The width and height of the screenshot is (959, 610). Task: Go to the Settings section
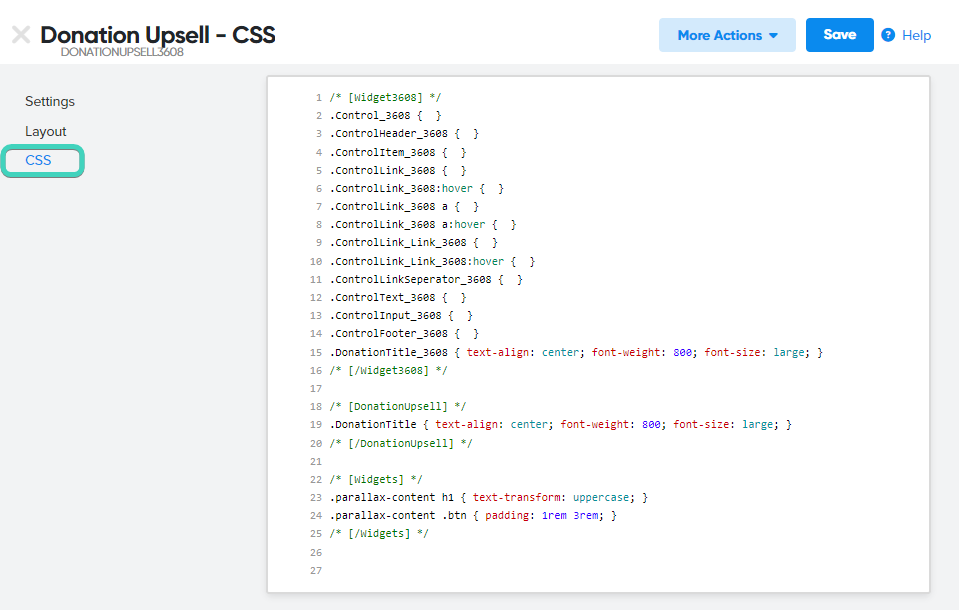50,102
